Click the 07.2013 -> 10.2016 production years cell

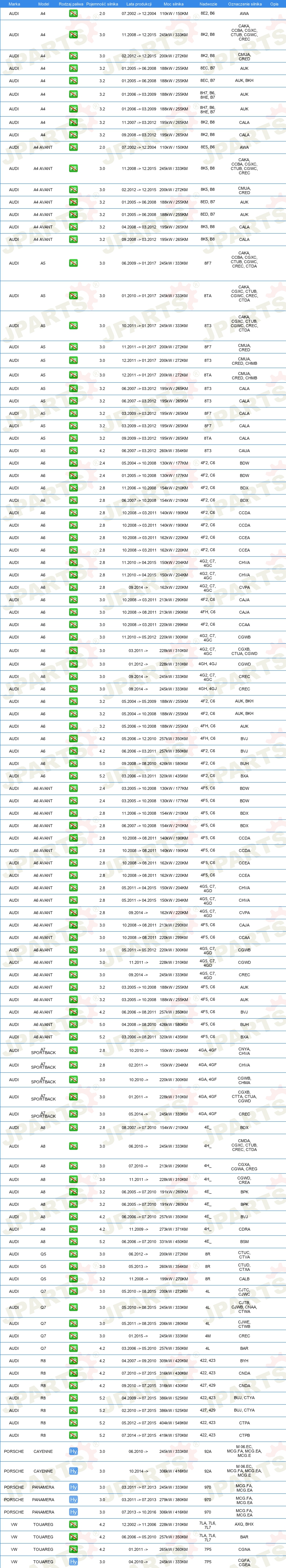pos(139,1512)
